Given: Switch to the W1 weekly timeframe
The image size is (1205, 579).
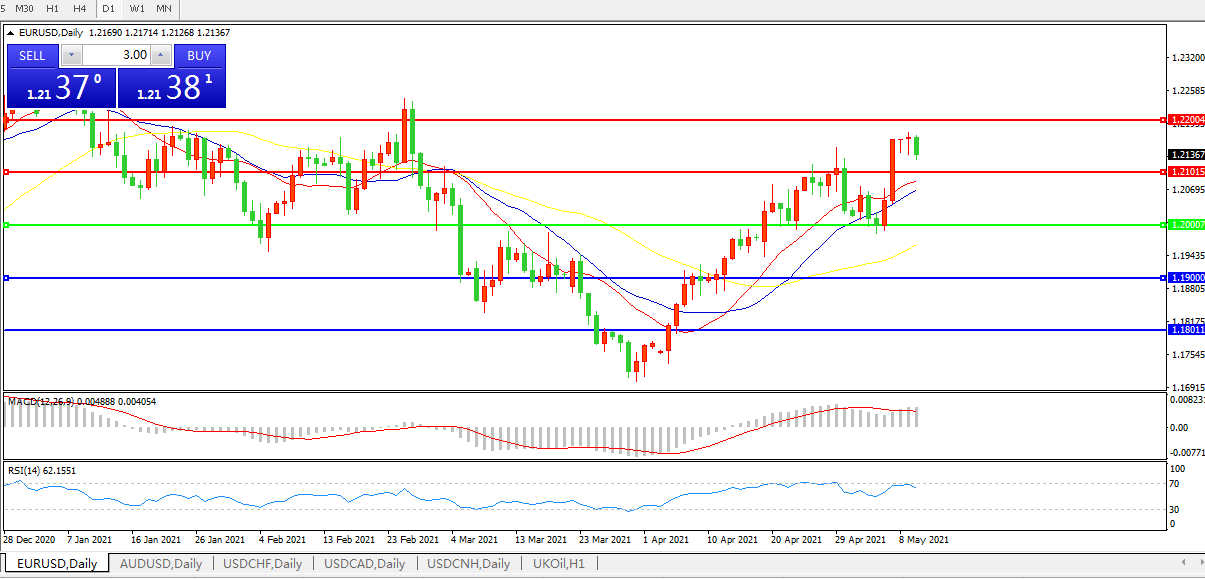Looking at the screenshot, I should [137, 8].
